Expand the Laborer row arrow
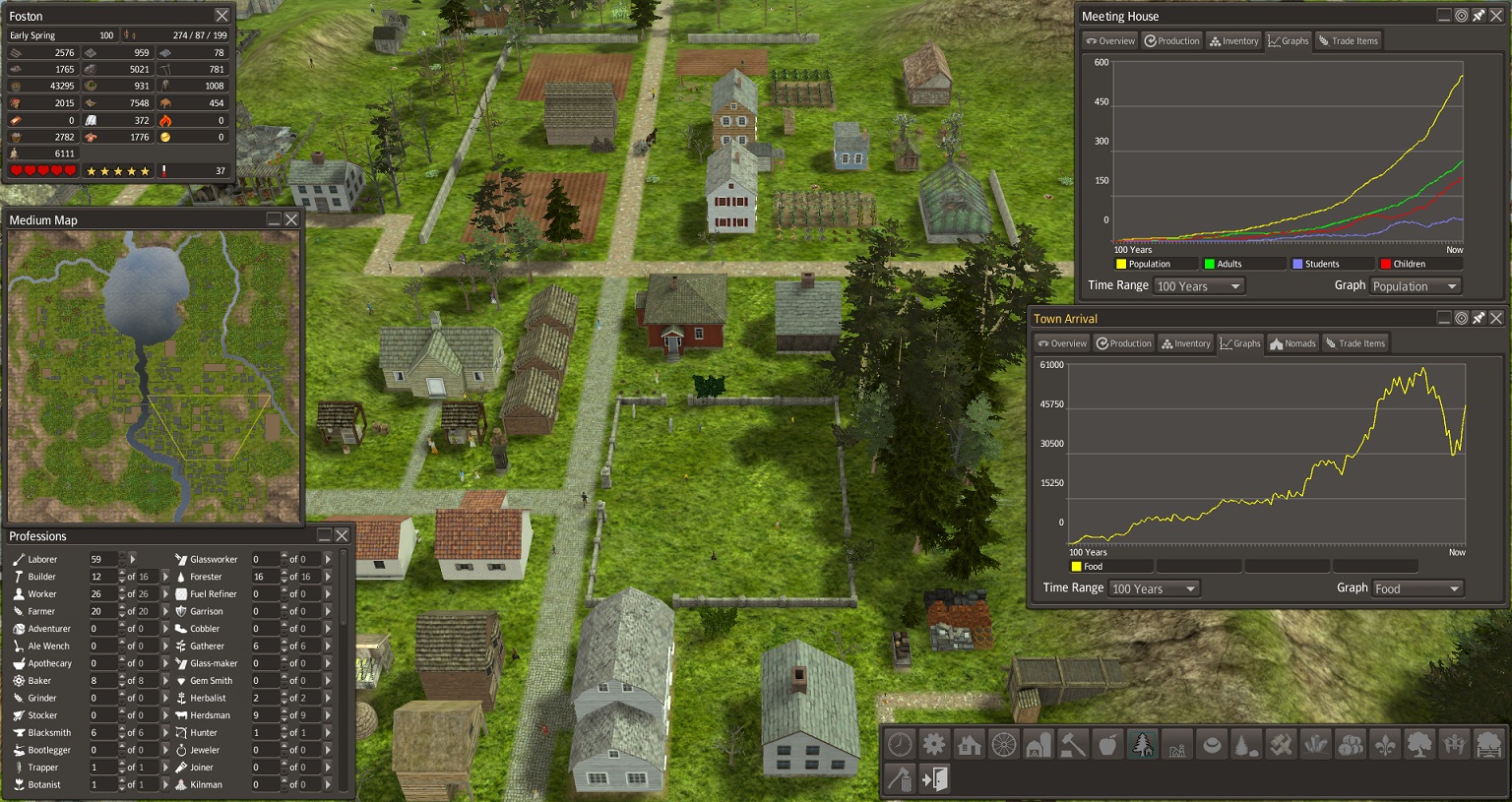This screenshot has width=1512, height=802. click(133, 559)
